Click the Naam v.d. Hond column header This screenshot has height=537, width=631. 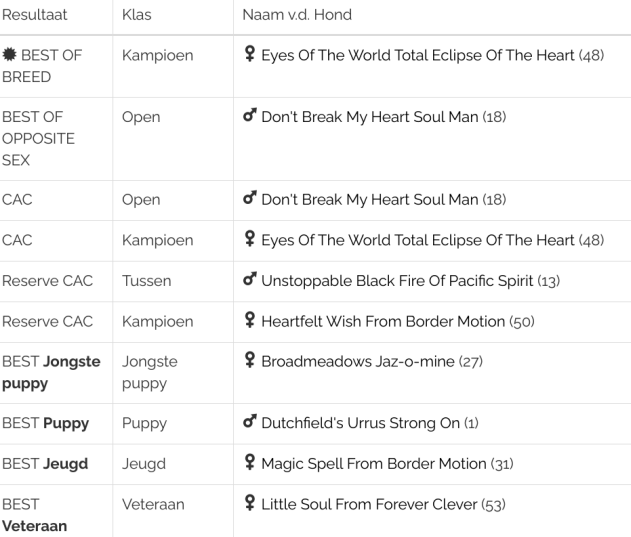(297, 15)
